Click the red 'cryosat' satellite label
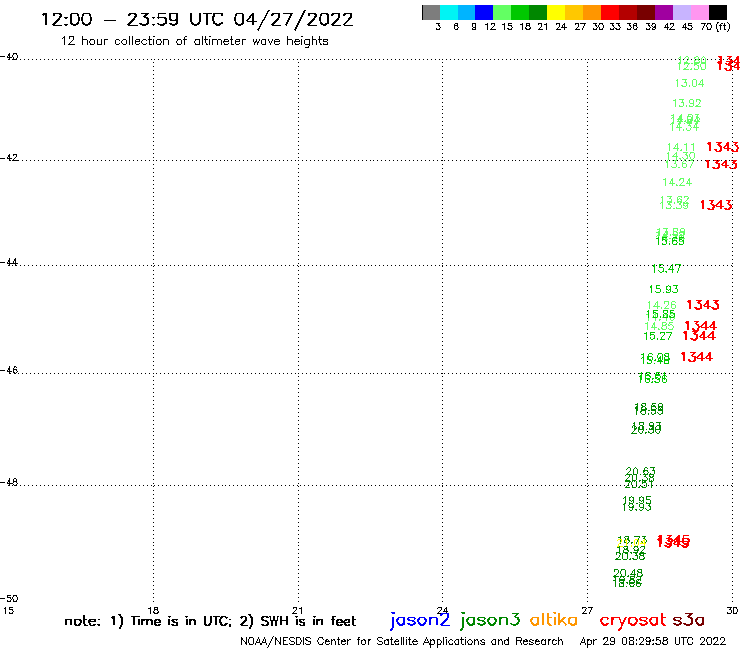Screen dimensions: 740x650 (x=632, y=621)
